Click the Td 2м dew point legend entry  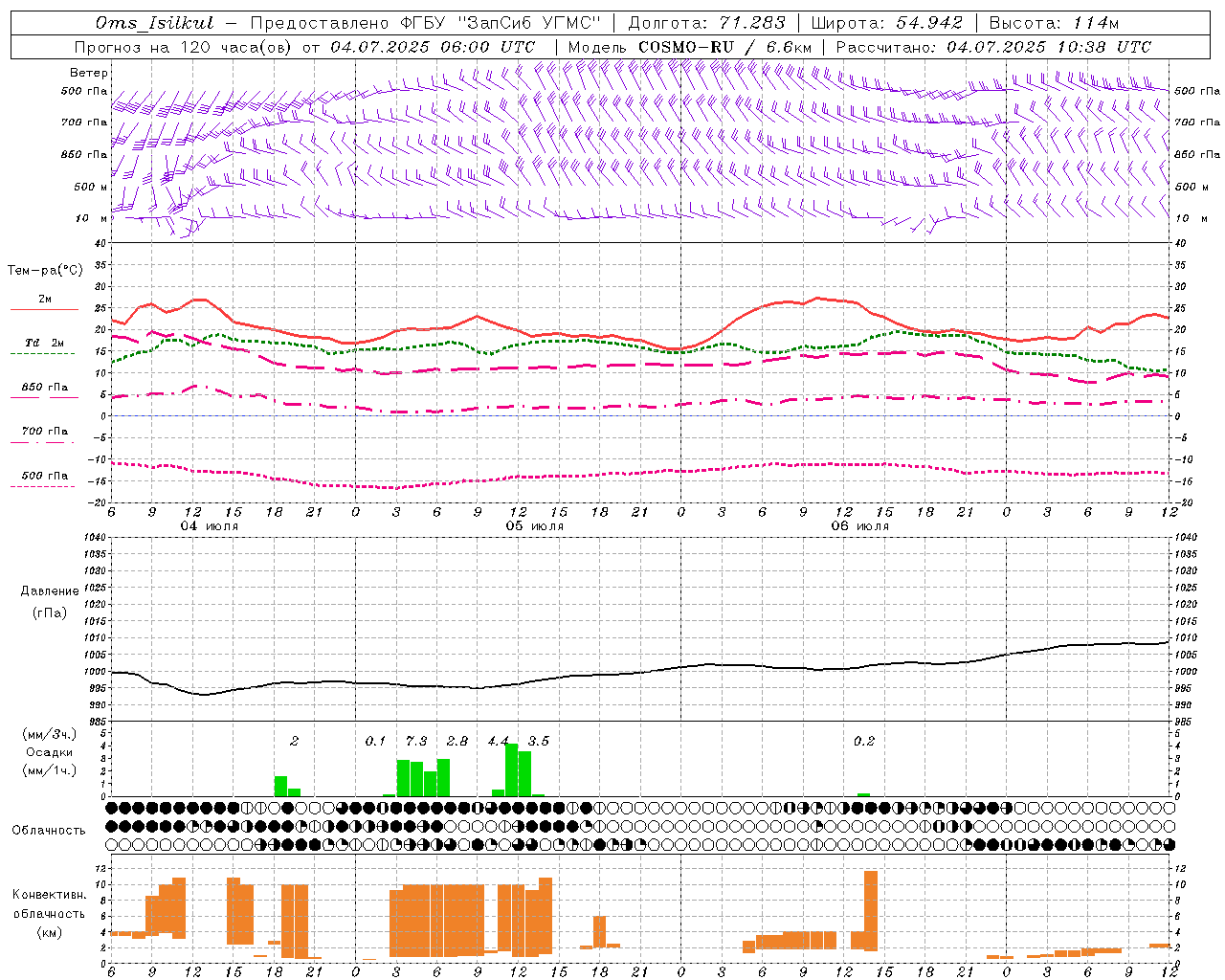(x=45, y=343)
